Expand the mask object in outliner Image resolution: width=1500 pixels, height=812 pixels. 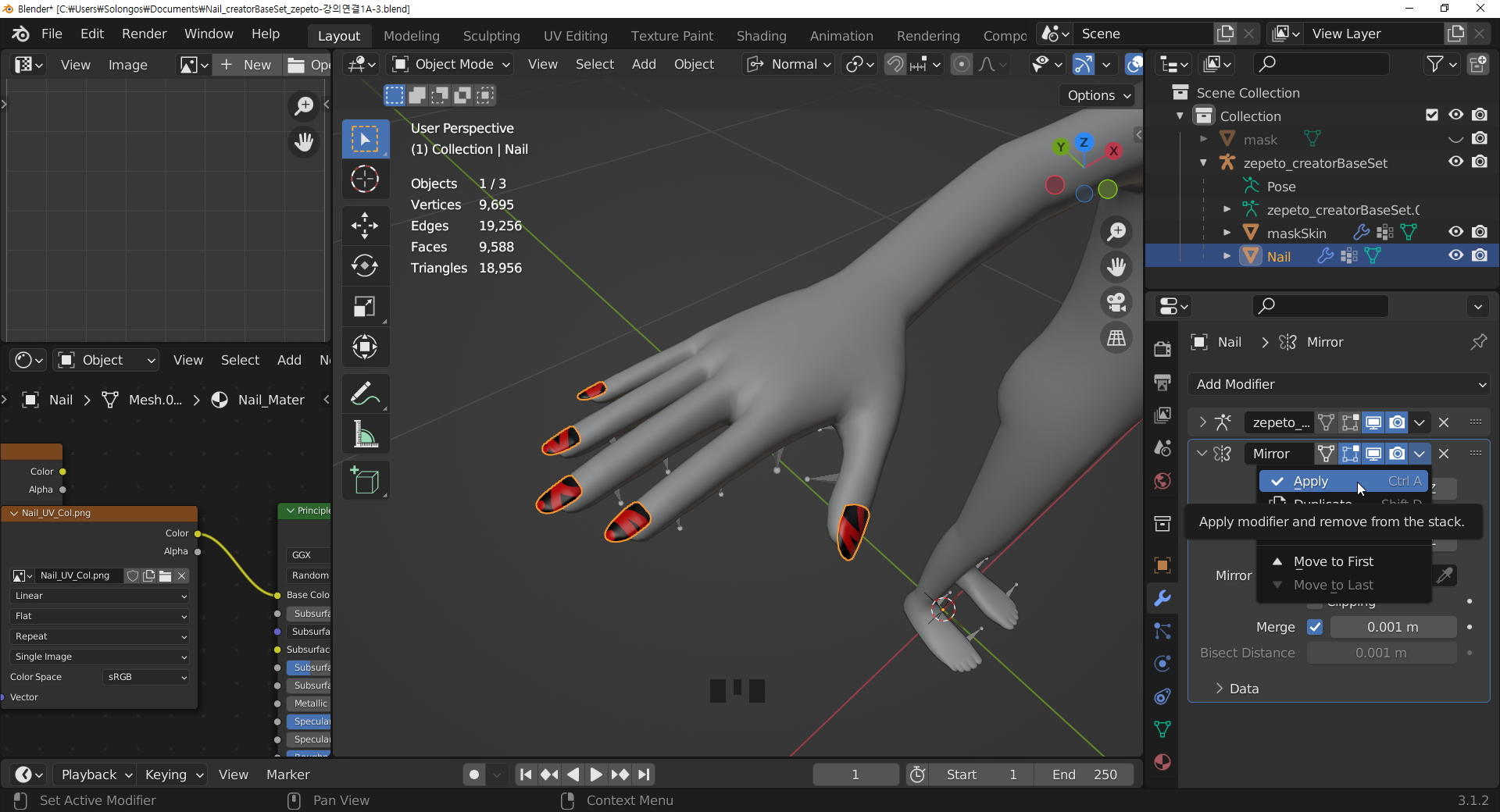1204,139
